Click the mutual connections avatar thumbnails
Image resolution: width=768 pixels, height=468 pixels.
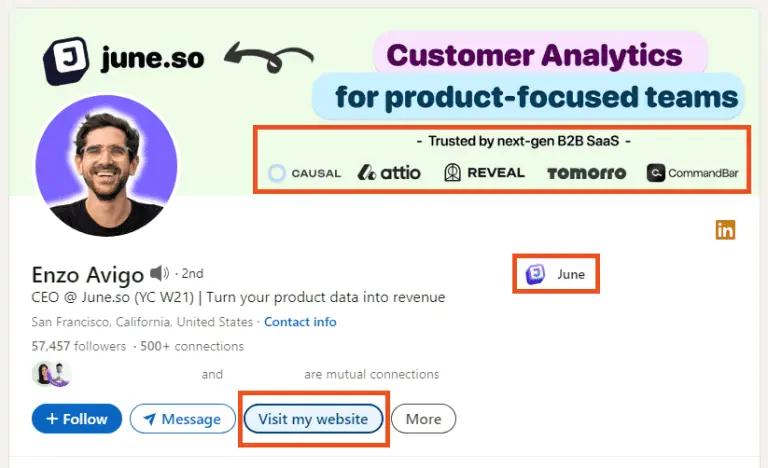coord(52,374)
